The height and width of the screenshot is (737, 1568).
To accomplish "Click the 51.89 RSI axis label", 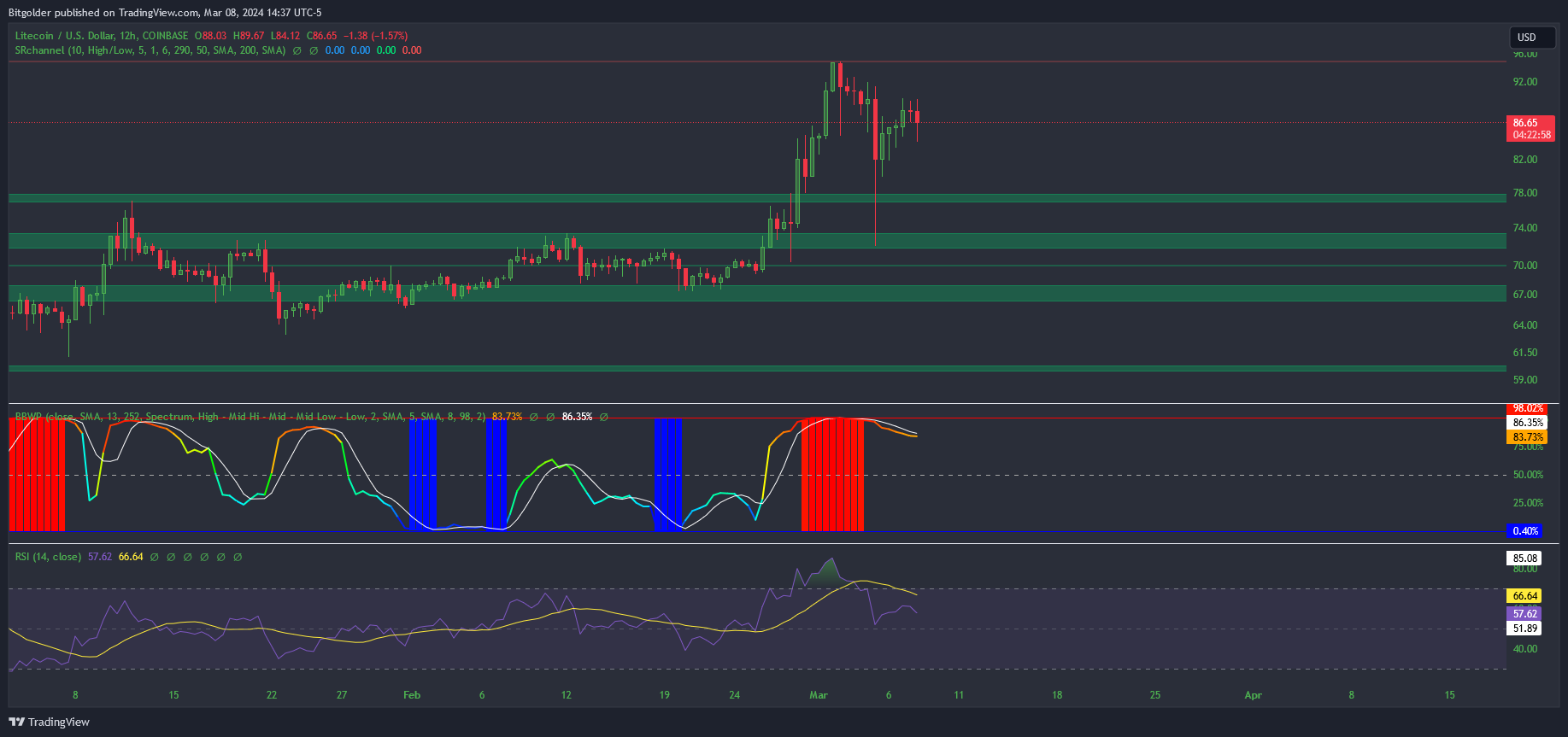I will click(1525, 629).
